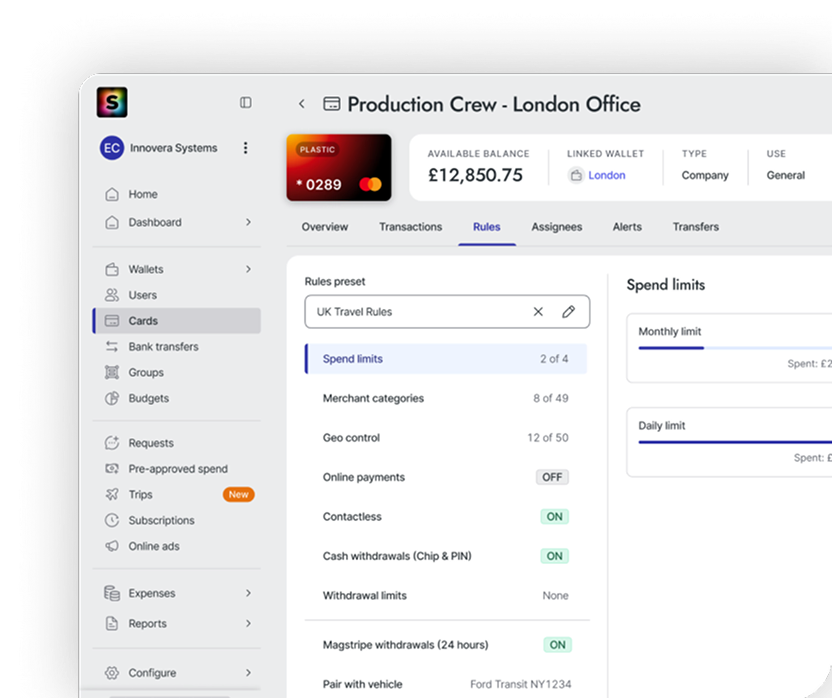Image resolution: width=832 pixels, height=698 pixels.
Task: Toggle Magstripe withdrawals ON setting
Action: pos(557,645)
